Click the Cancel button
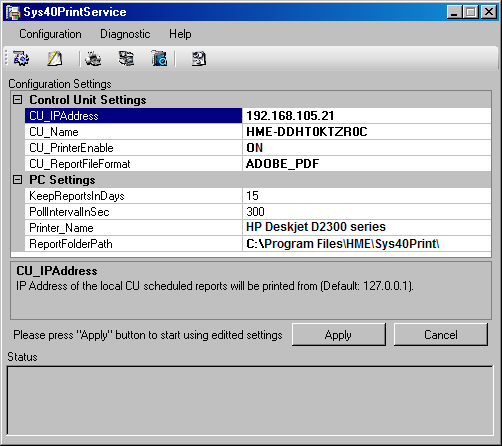Screen dimensions: 502x446 coord(441,334)
